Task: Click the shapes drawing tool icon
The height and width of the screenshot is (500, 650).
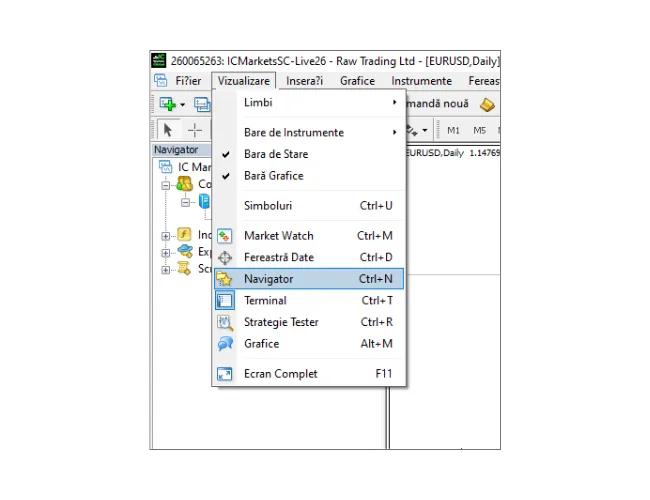Action: [412, 131]
